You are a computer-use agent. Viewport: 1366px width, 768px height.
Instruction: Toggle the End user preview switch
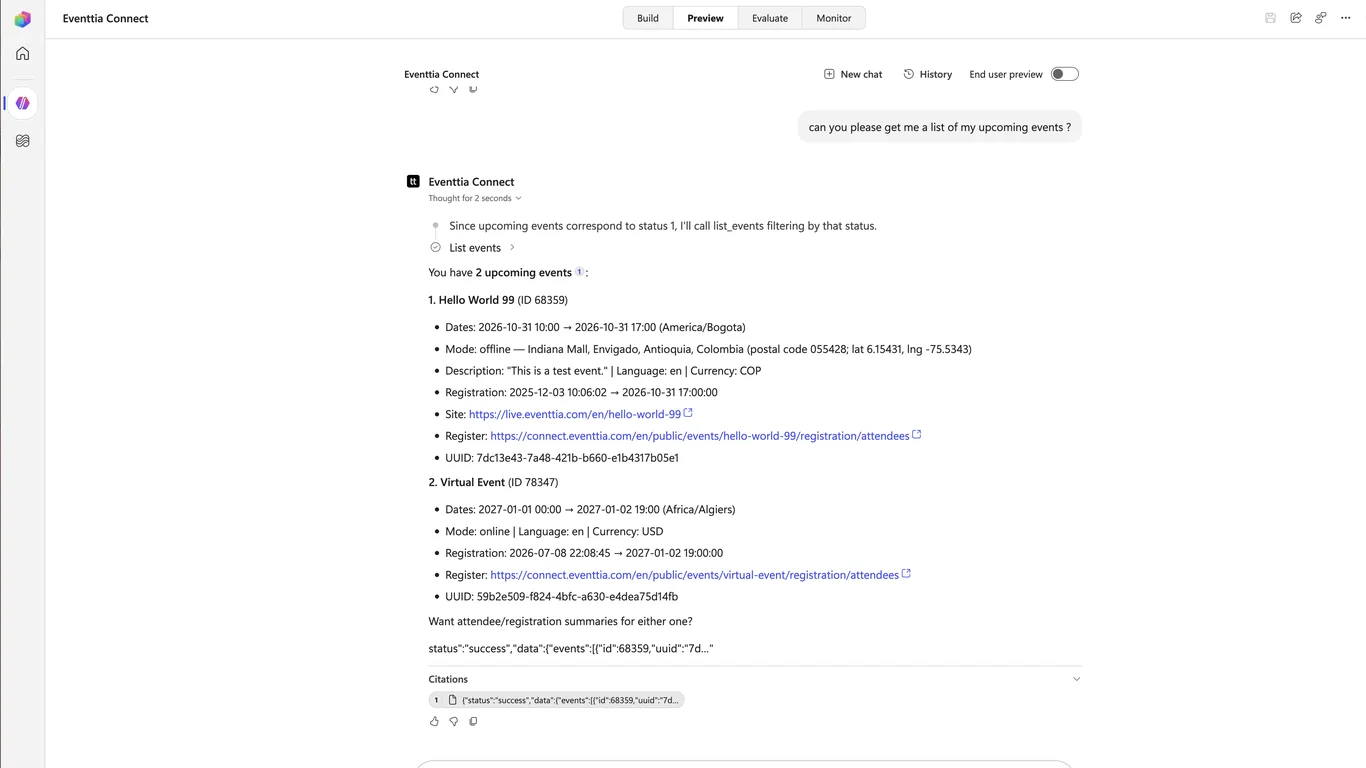point(1065,74)
